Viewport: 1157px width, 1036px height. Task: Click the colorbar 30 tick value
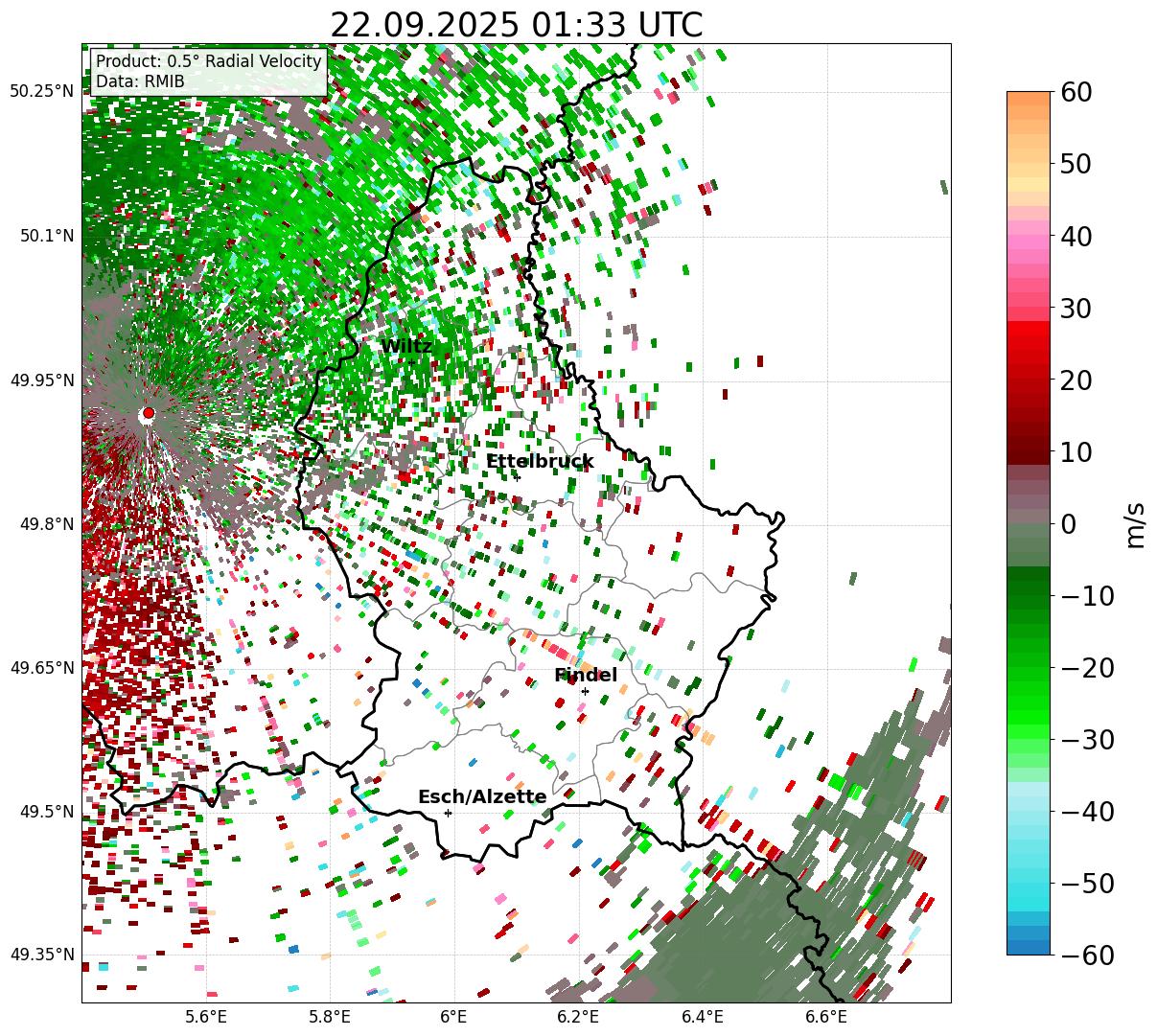(x=1076, y=308)
